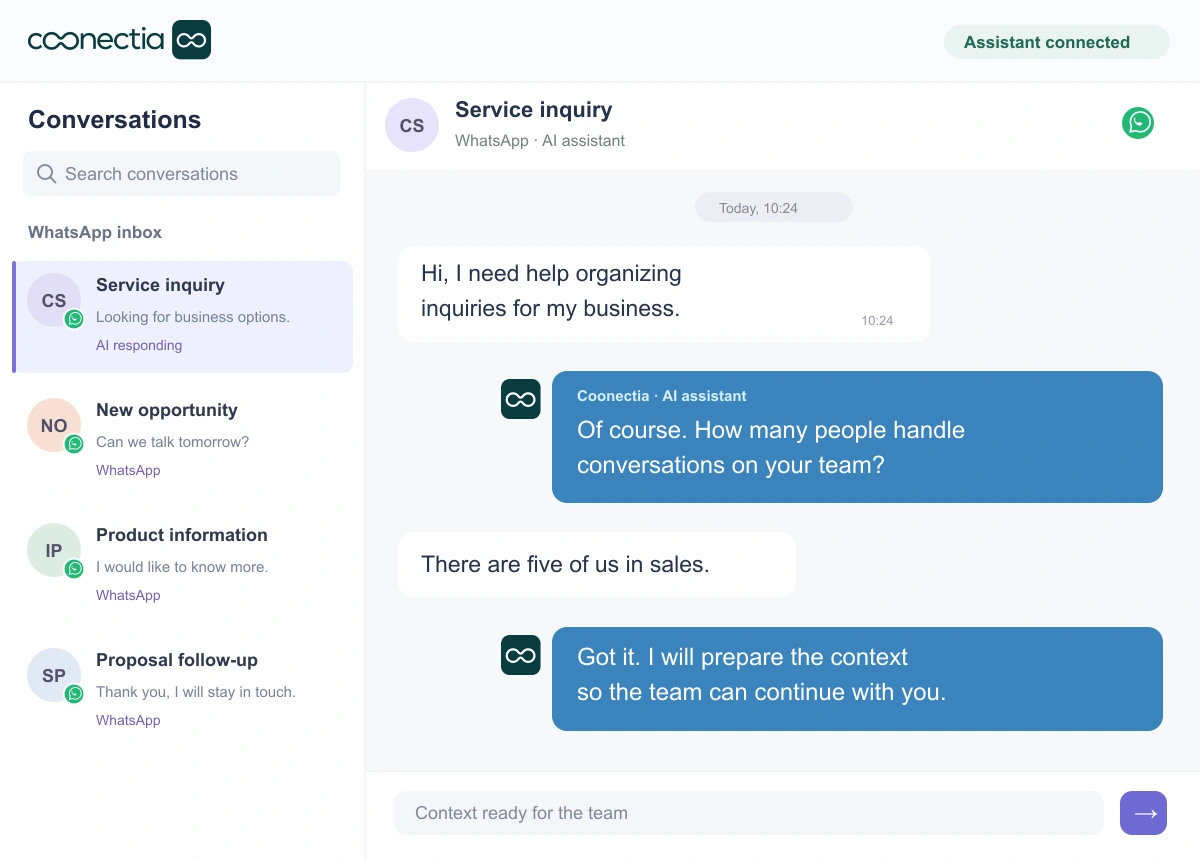Click WhatsApp badge on the IP avatar
The image size is (1200, 860).
point(74,569)
